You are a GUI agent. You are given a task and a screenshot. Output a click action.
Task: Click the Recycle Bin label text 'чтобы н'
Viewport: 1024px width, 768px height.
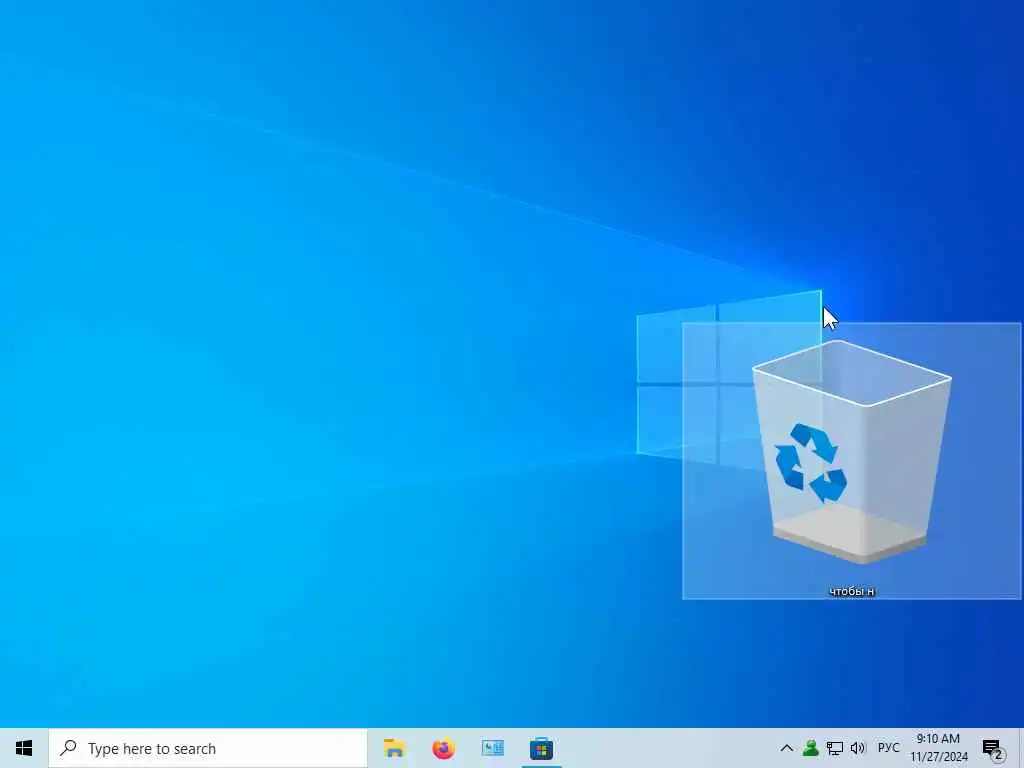(852, 592)
